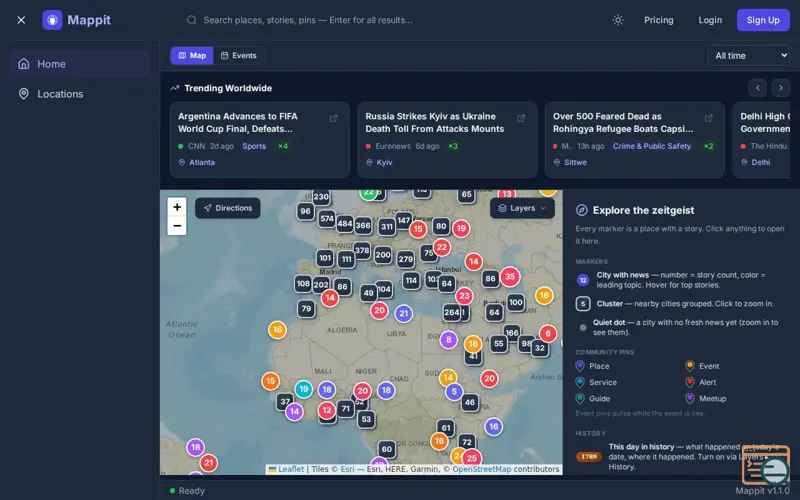Image resolution: width=800 pixels, height=500 pixels.
Task: Click the Mappit v1.1.0 version text
Action: coord(762,491)
